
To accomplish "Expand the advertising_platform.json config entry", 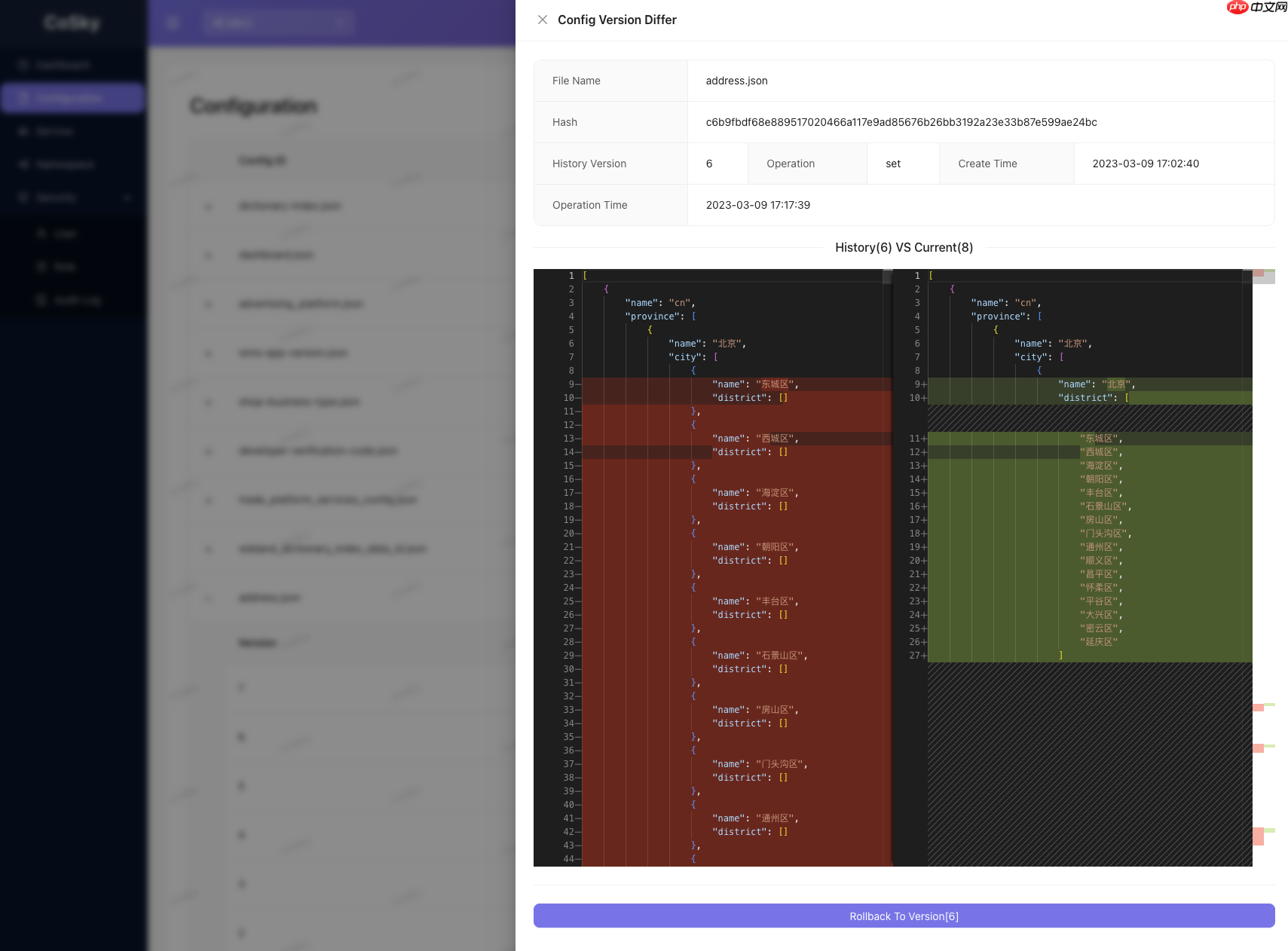I will [209, 304].
